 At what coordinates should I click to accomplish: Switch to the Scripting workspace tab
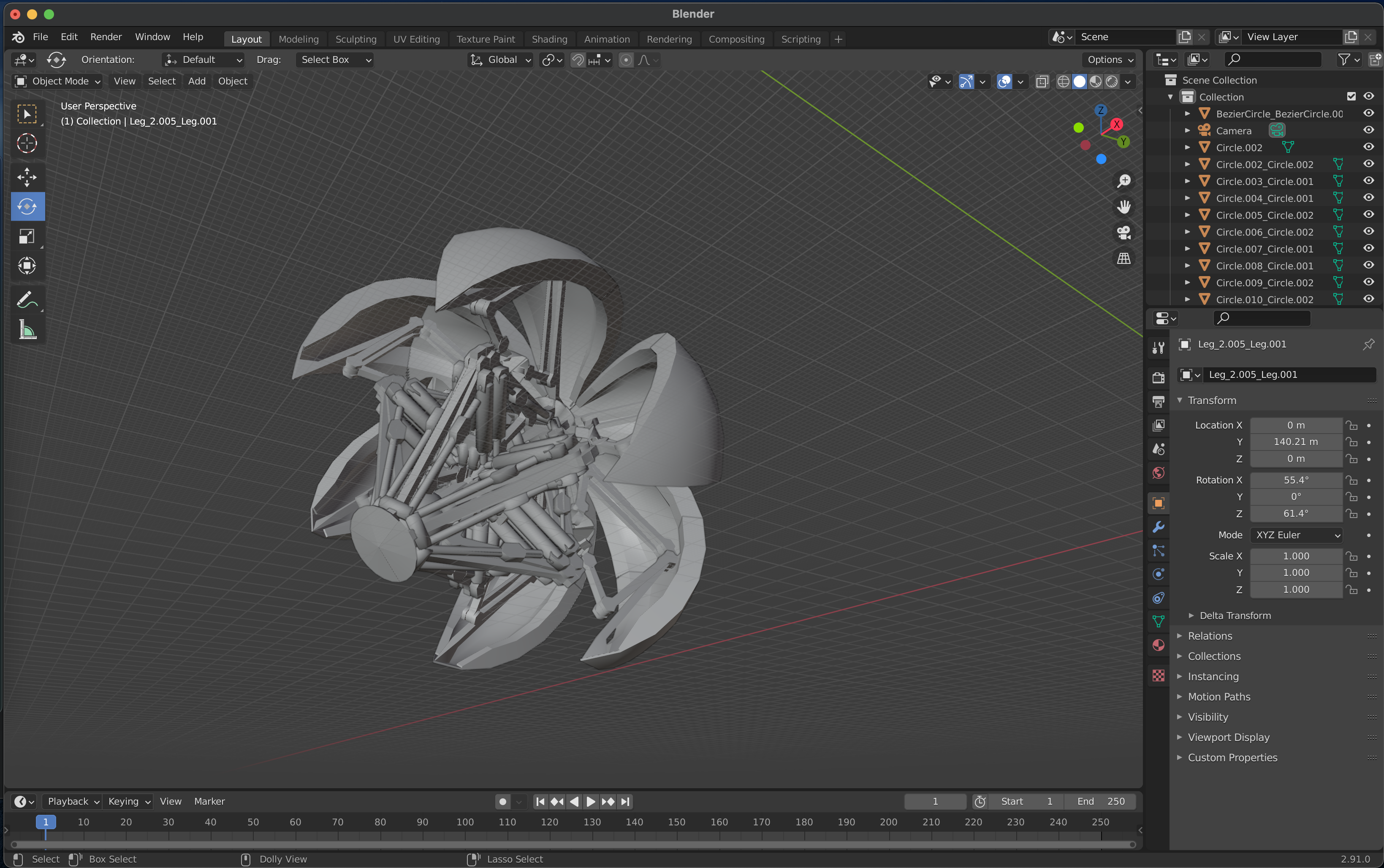(801, 39)
